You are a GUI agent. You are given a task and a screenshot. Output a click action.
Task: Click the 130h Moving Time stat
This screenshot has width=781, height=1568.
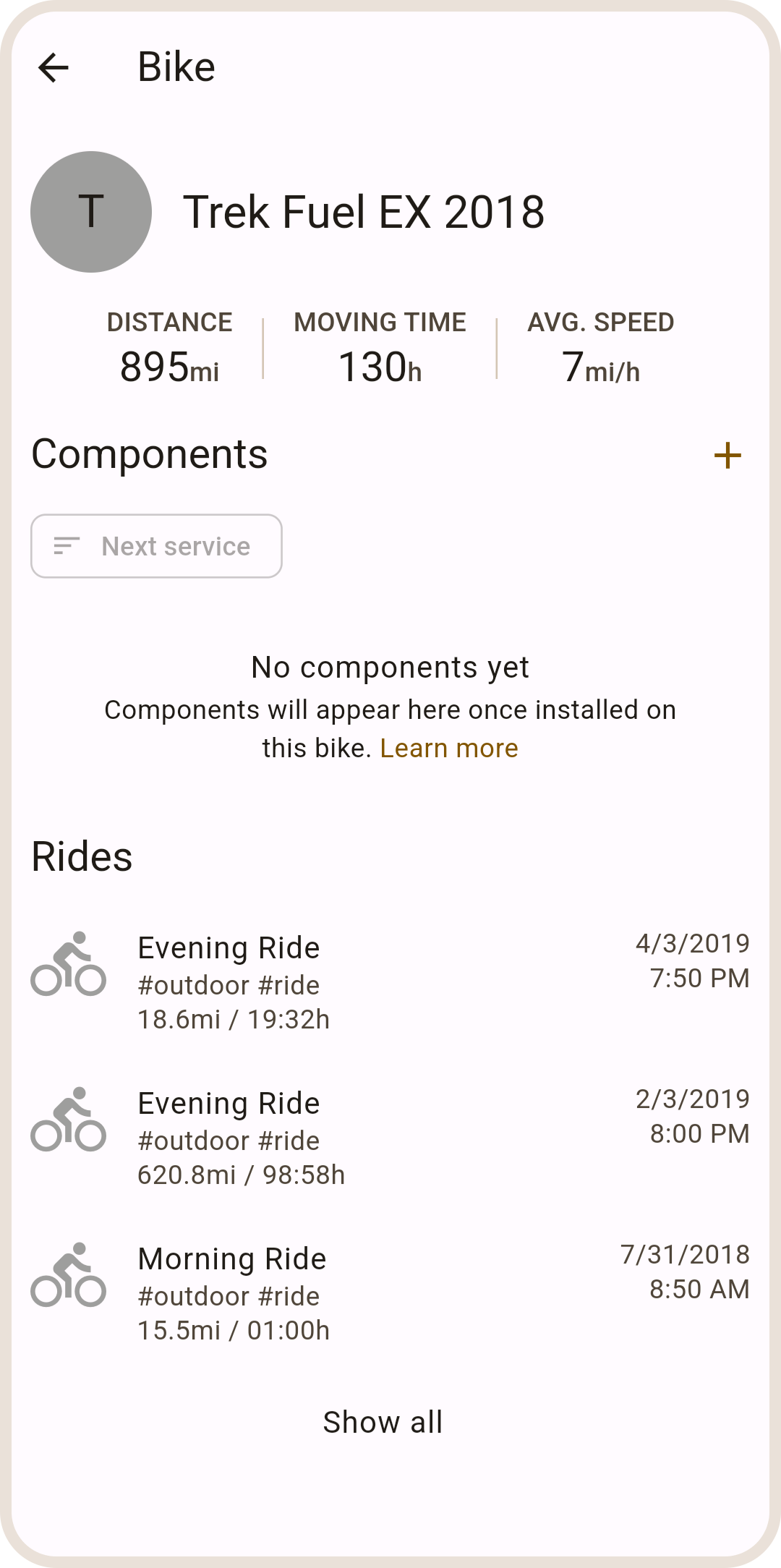point(380,349)
